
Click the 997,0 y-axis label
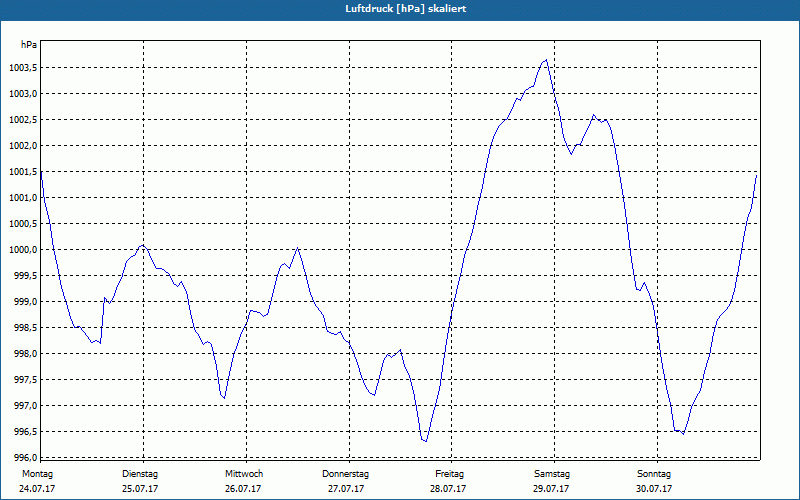(x=26, y=406)
